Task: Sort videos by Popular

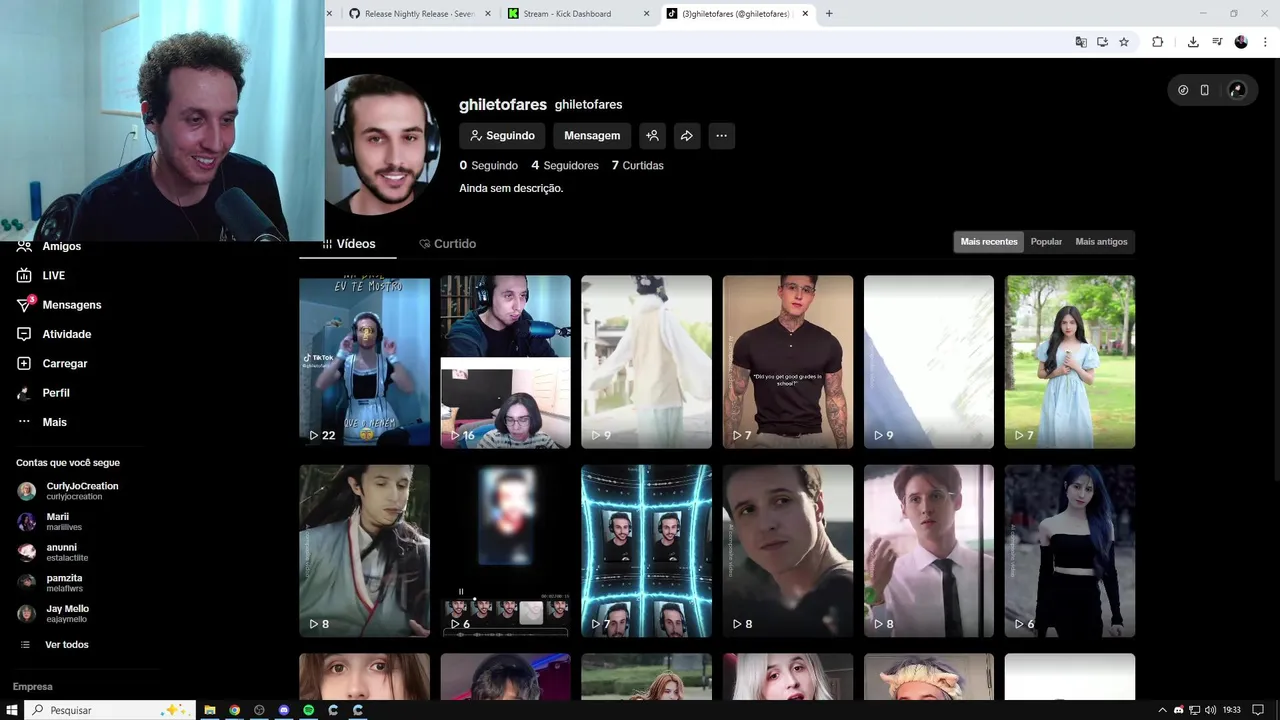Action: coord(1046,242)
